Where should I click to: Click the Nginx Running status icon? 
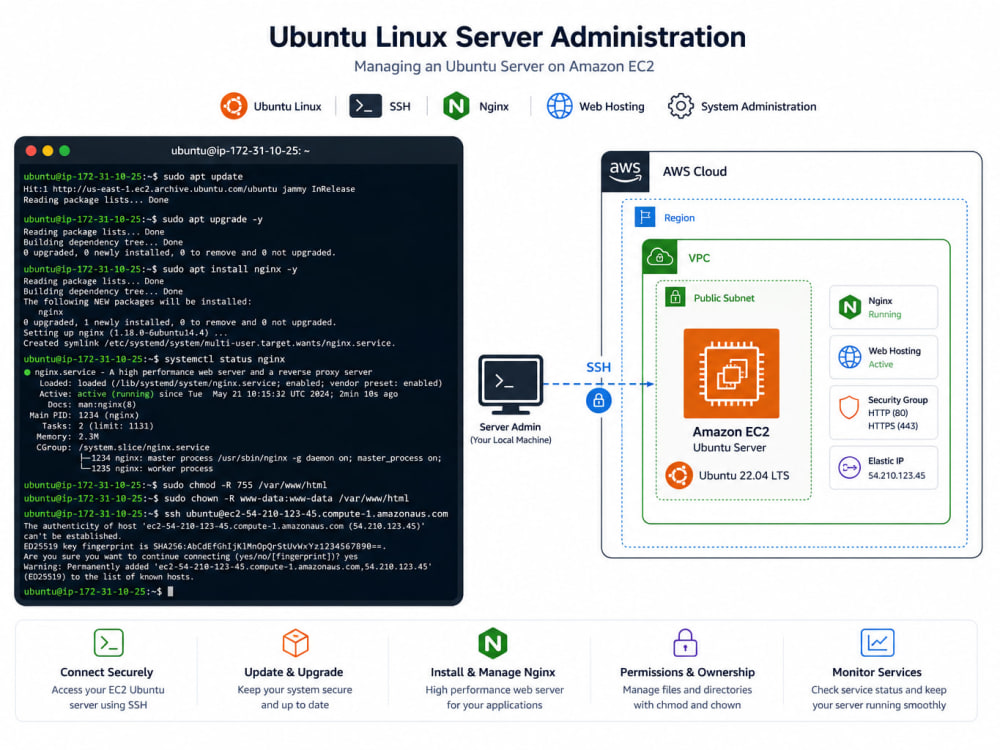click(x=849, y=307)
